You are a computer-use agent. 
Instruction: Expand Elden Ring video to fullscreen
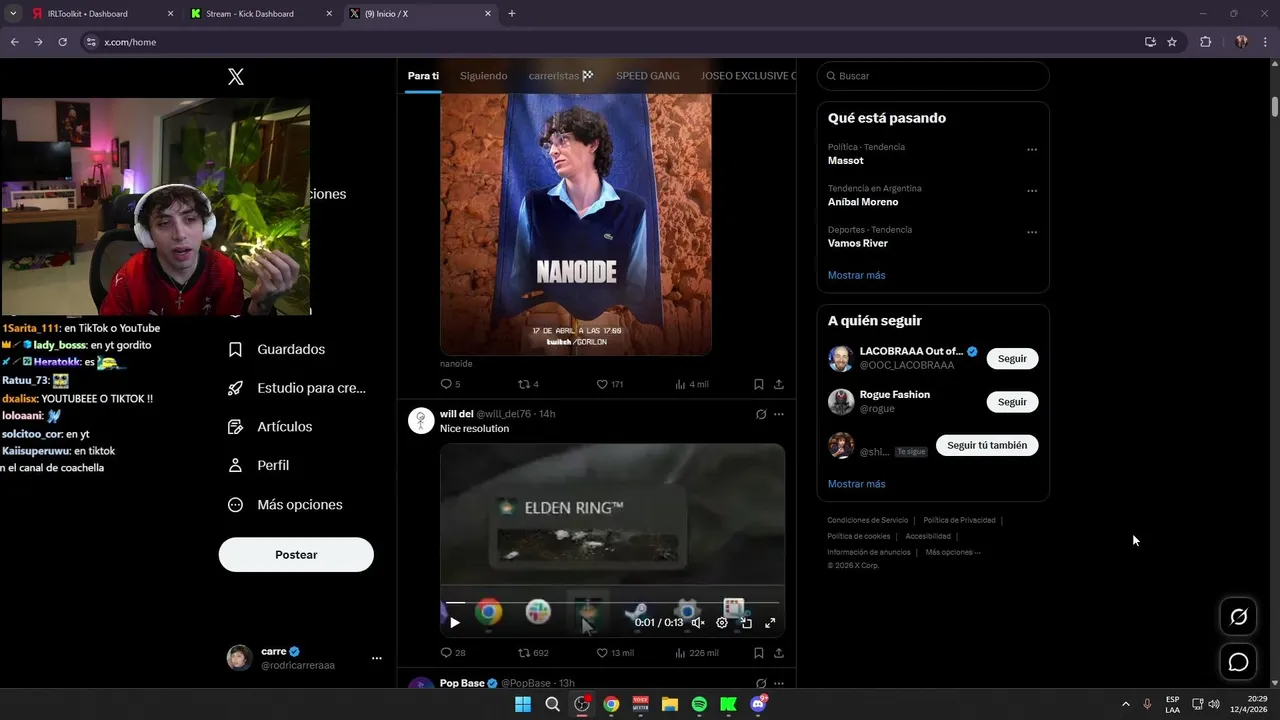(770, 623)
